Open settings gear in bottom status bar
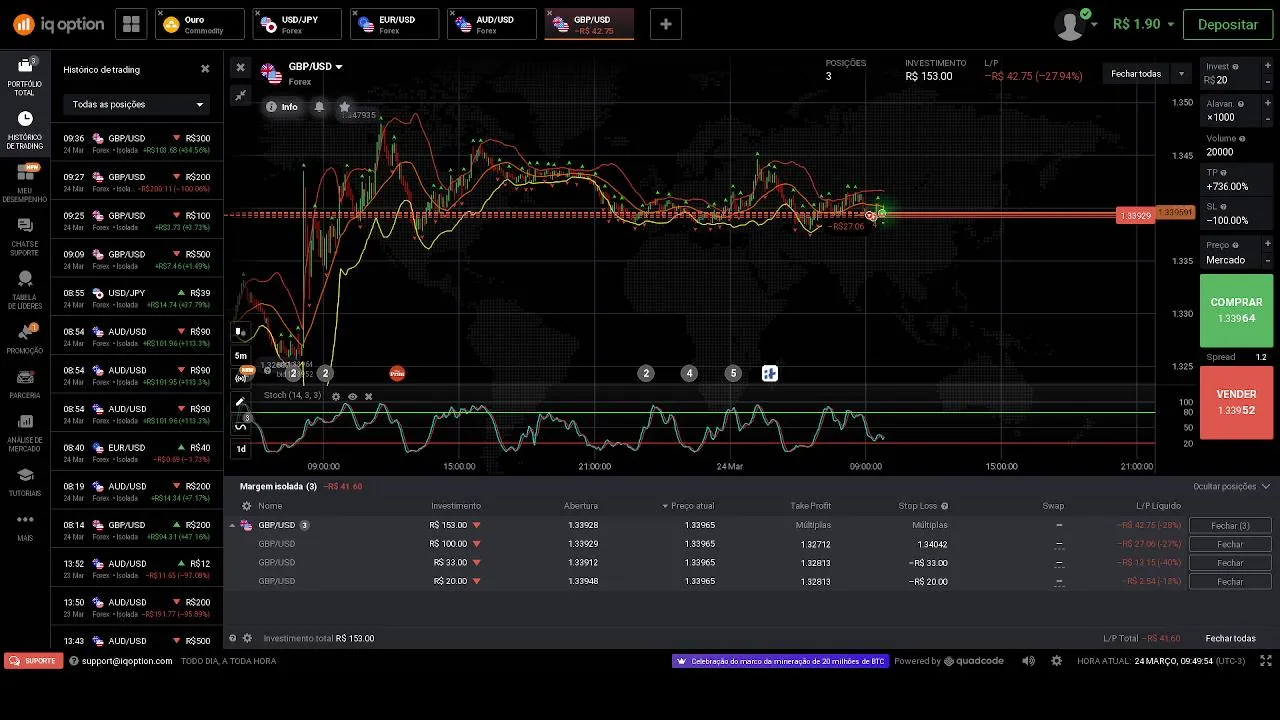Viewport: 1280px width, 720px height. point(1056,661)
